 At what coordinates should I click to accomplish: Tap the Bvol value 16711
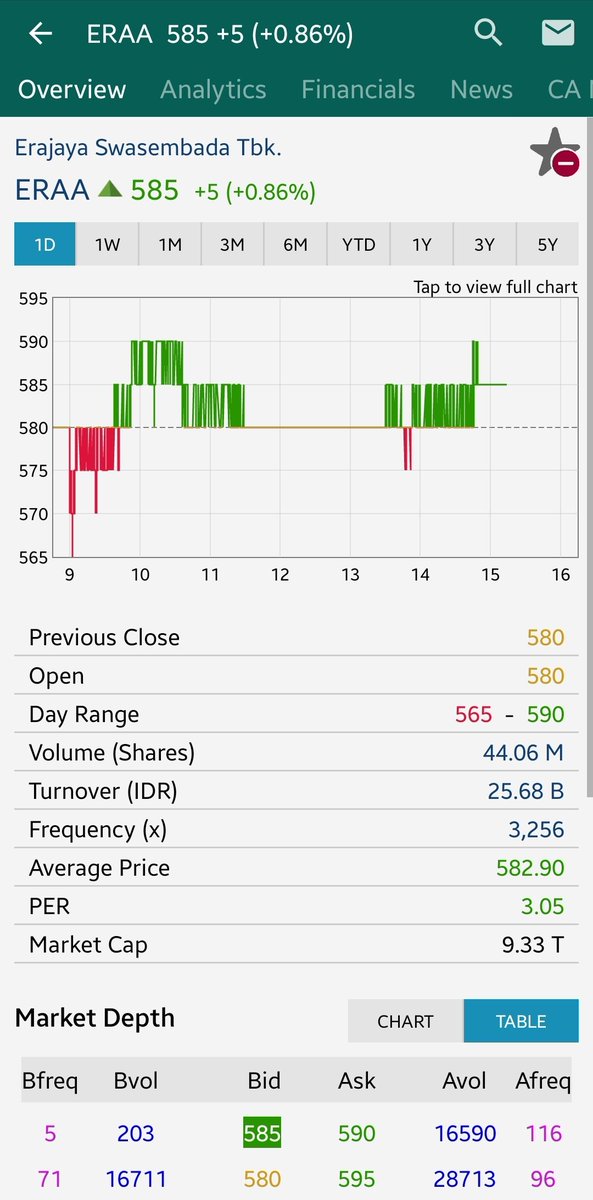136,1179
